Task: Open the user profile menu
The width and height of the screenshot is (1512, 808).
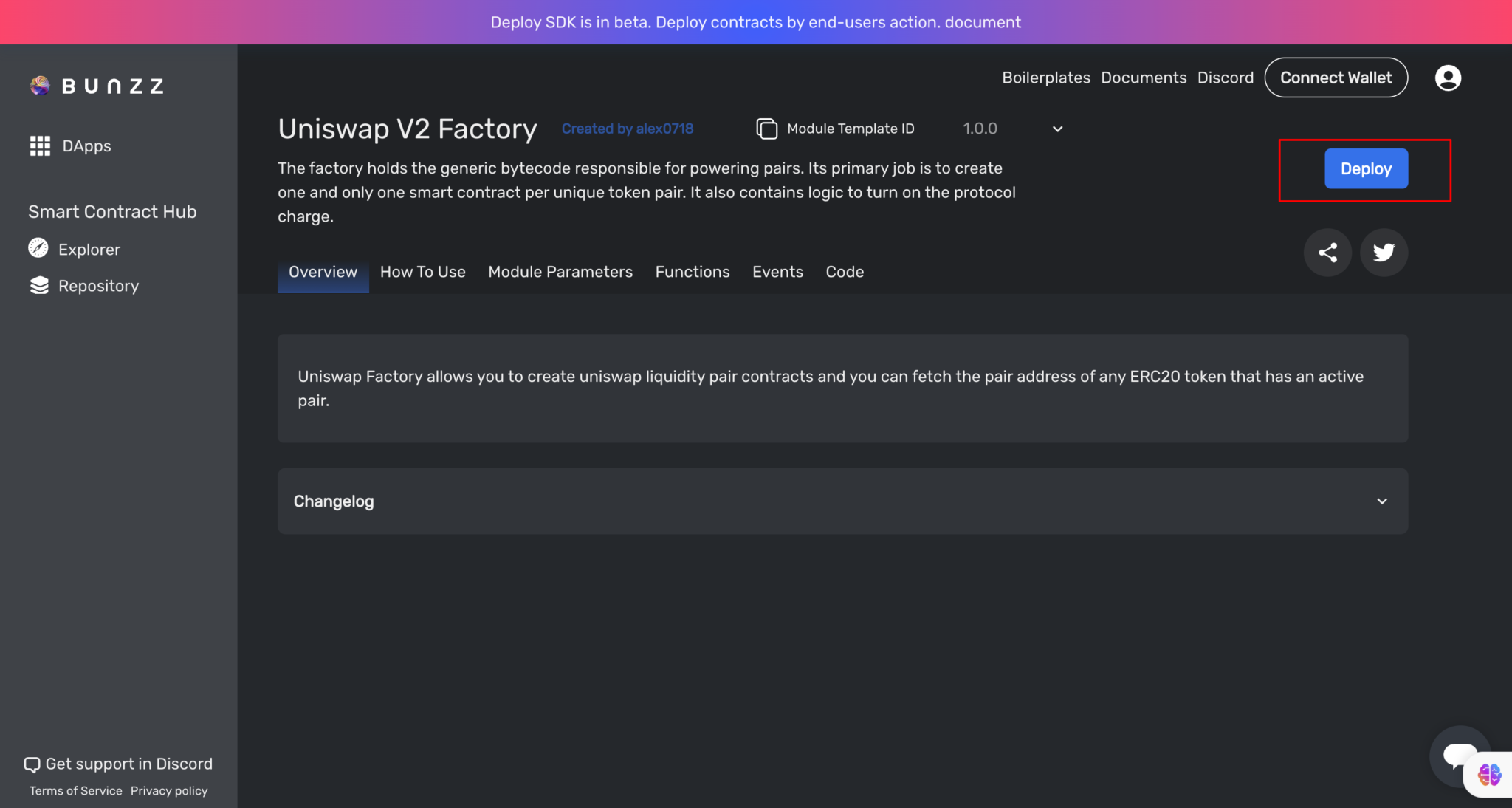Action: point(1448,78)
